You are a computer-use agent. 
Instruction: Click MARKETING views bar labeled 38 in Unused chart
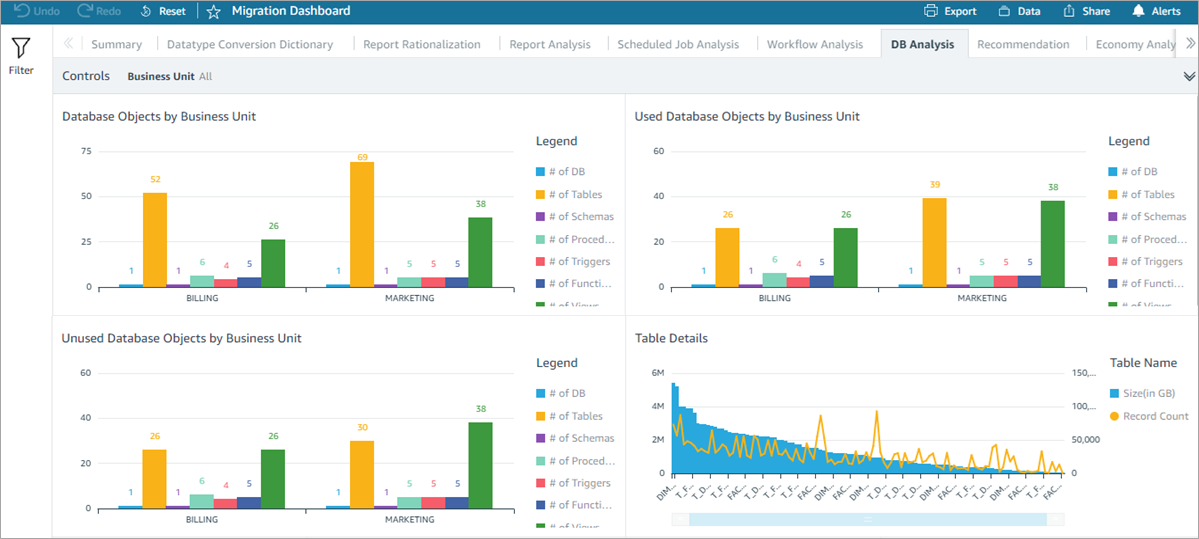pos(480,466)
